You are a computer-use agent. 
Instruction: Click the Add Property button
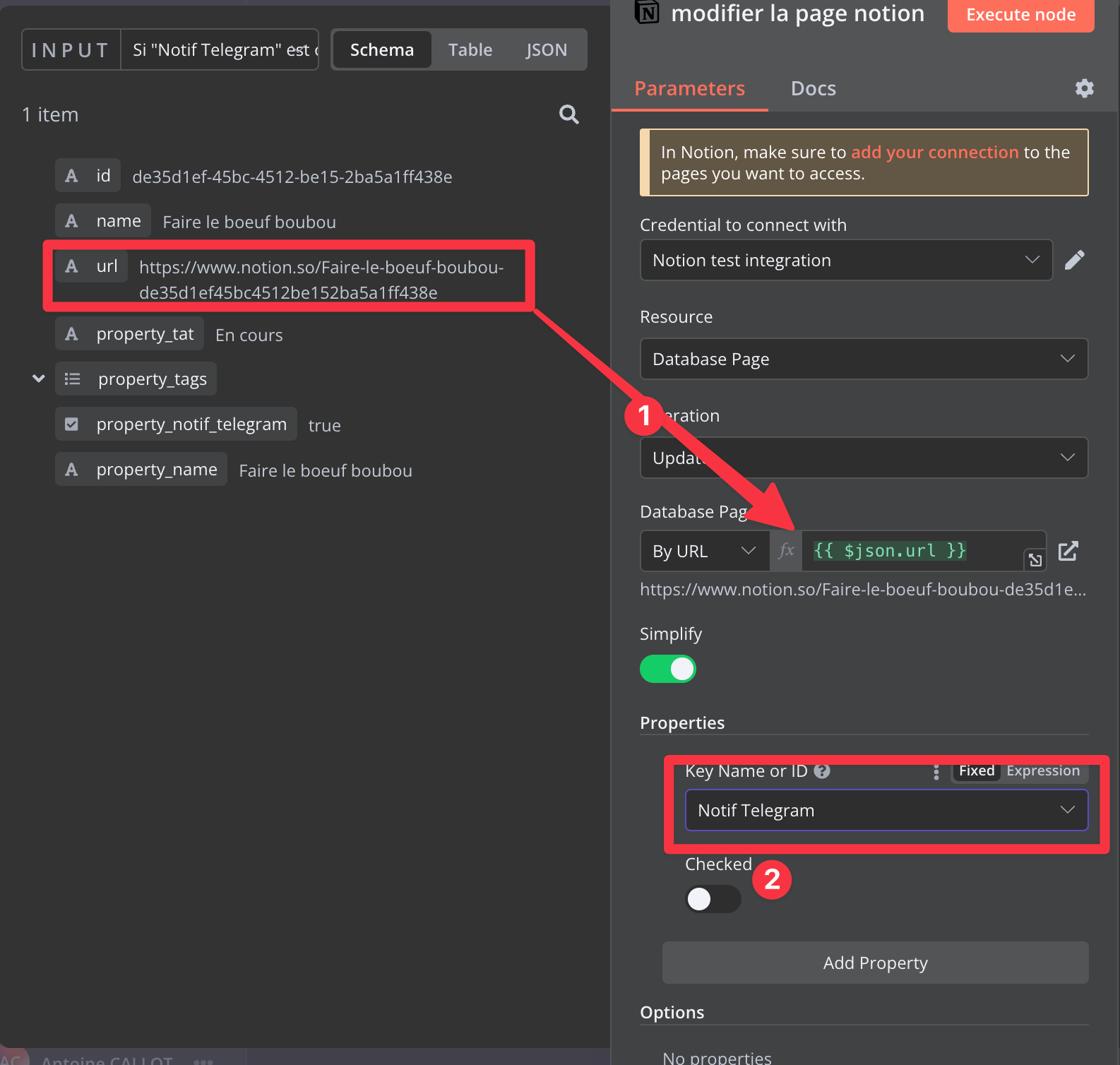click(x=875, y=963)
